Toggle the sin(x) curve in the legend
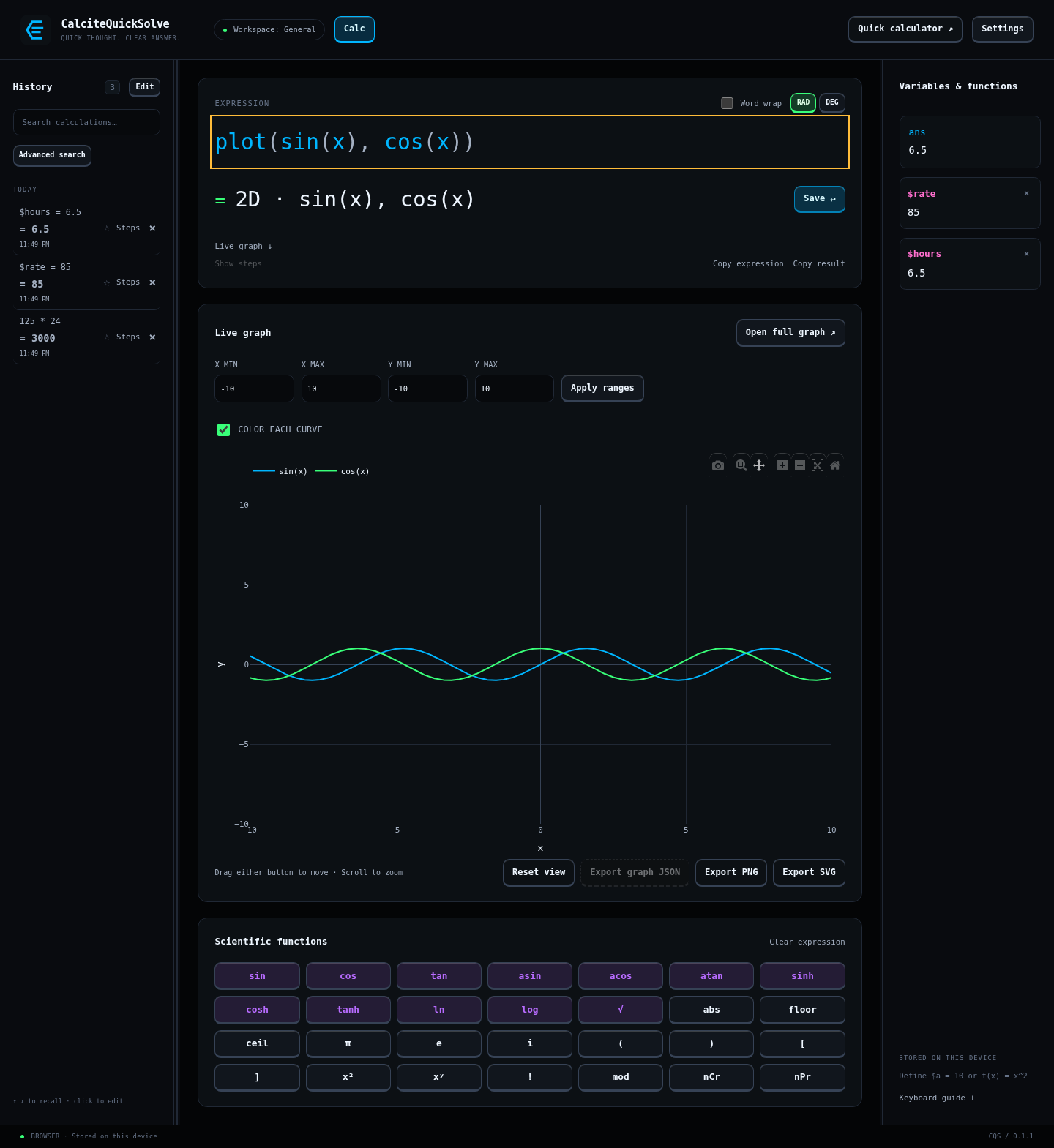The image size is (1054, 1148). 280,471
